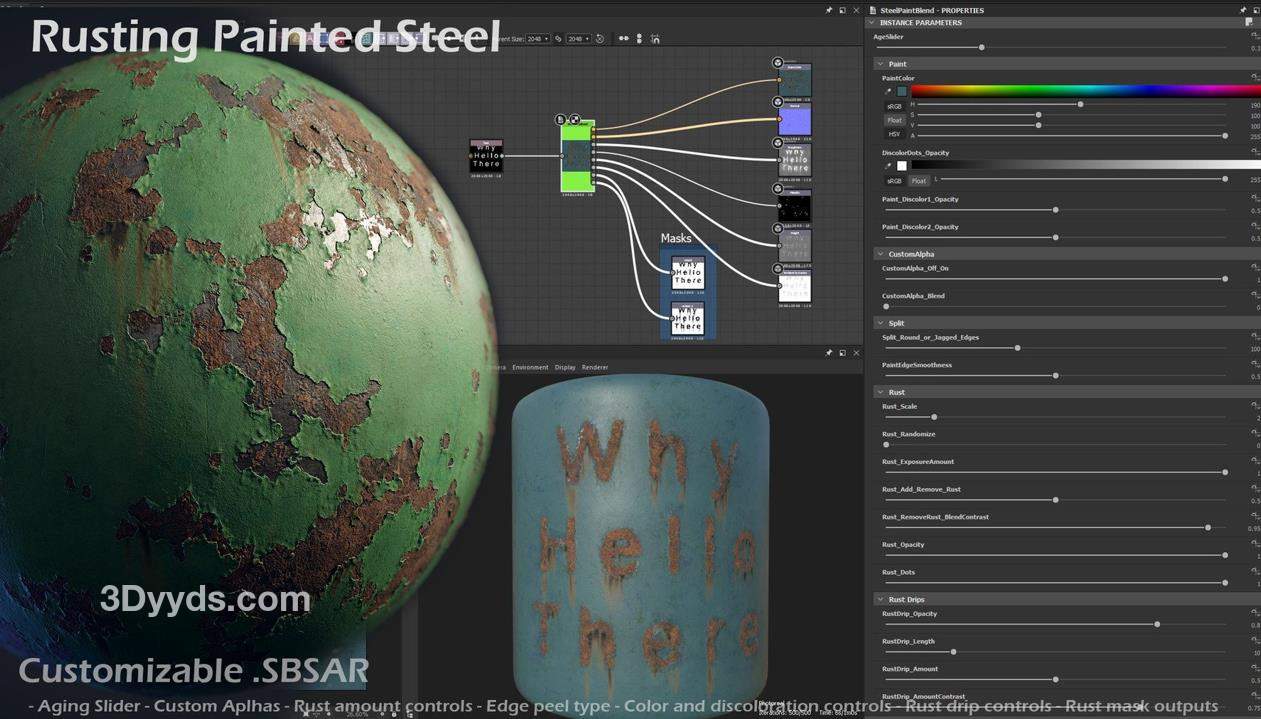Image resolution: width=1261 pixels, height=719 pixels.
Task: Open the first 2048 size dropdown
Action: pyautogui.click(x=538, y=39)
